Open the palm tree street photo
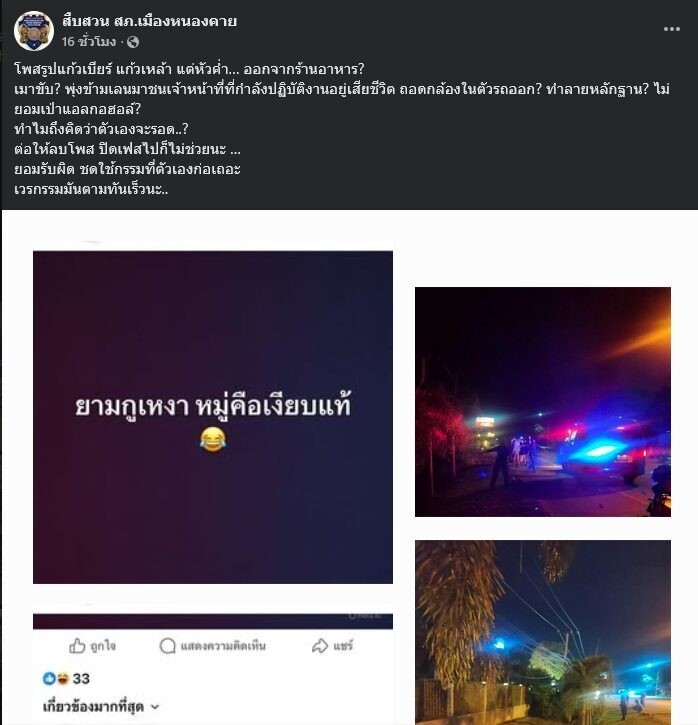This screenshot has height=725, width=698. click(543, 632)
